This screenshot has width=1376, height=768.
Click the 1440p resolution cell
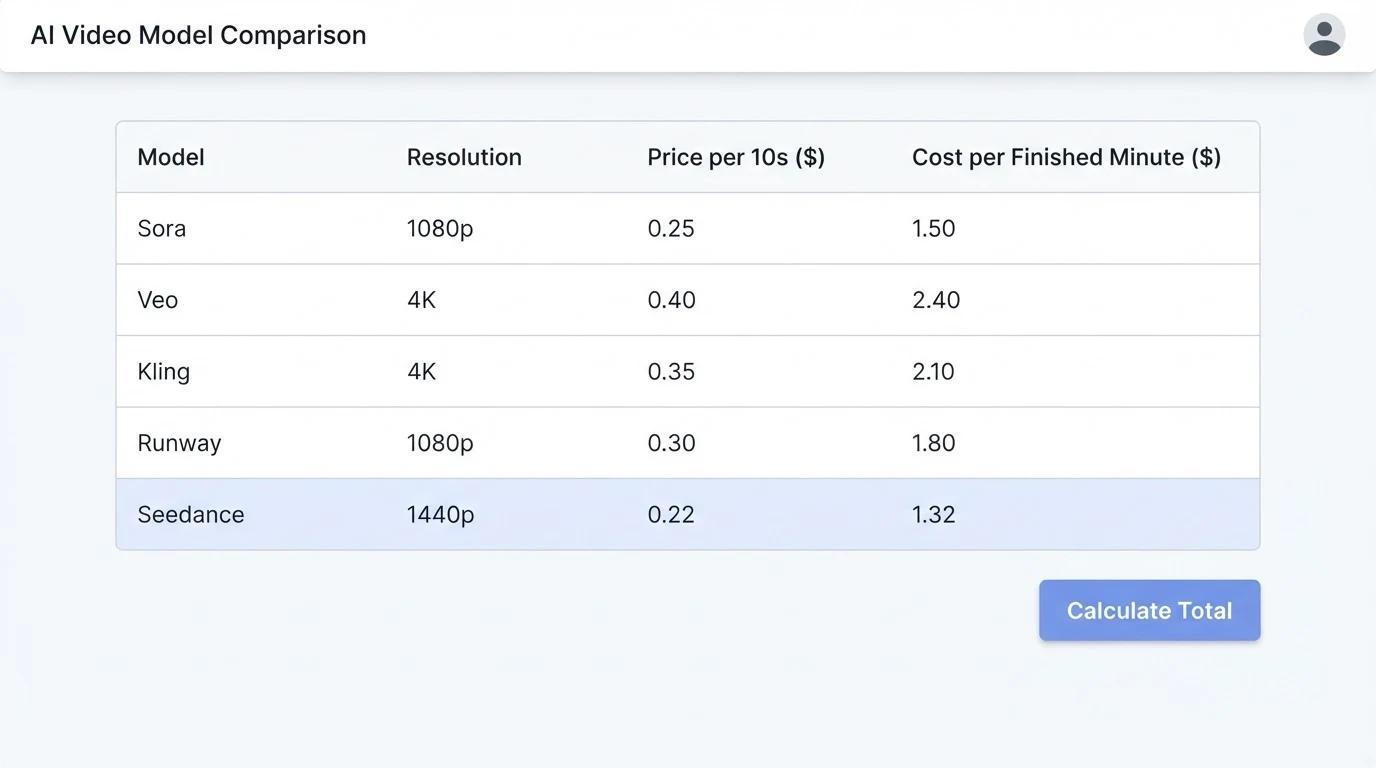[x=440, y=516]
